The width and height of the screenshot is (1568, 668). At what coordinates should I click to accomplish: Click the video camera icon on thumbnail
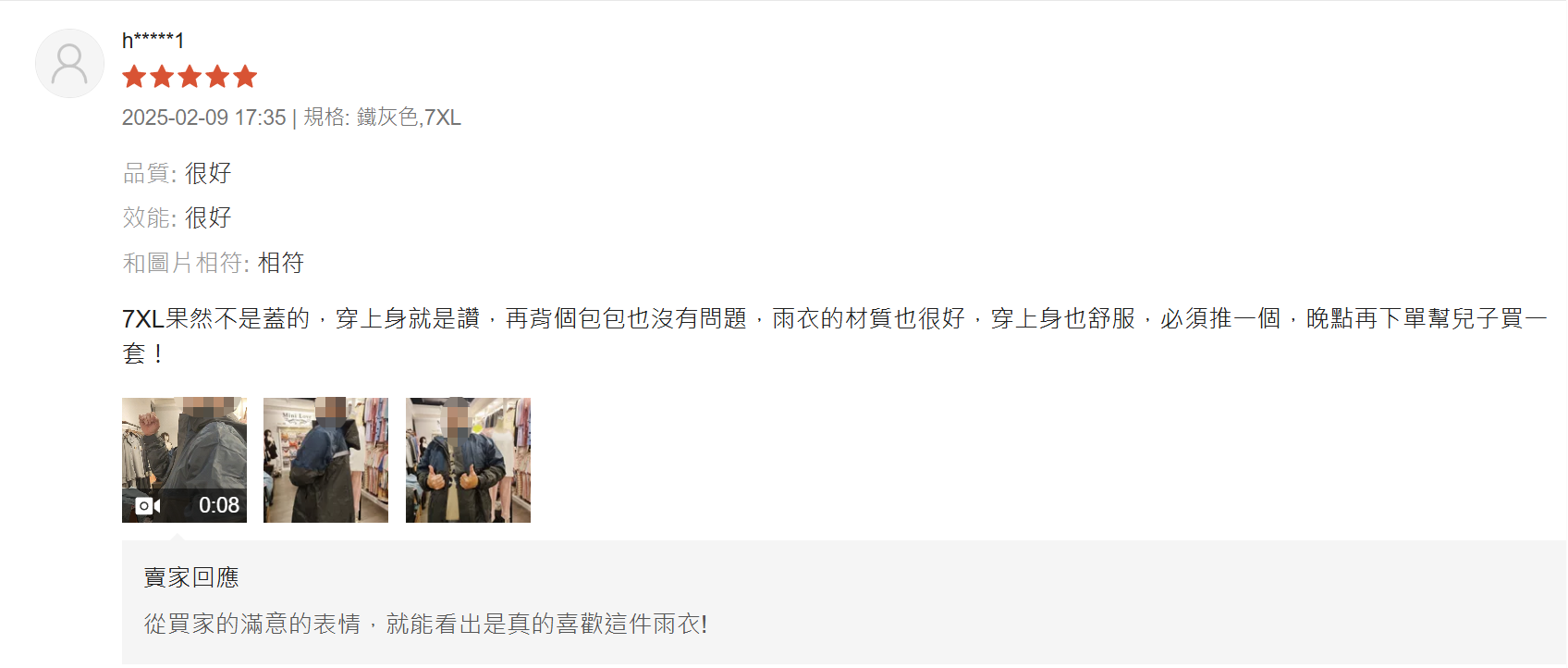(148, 506)
